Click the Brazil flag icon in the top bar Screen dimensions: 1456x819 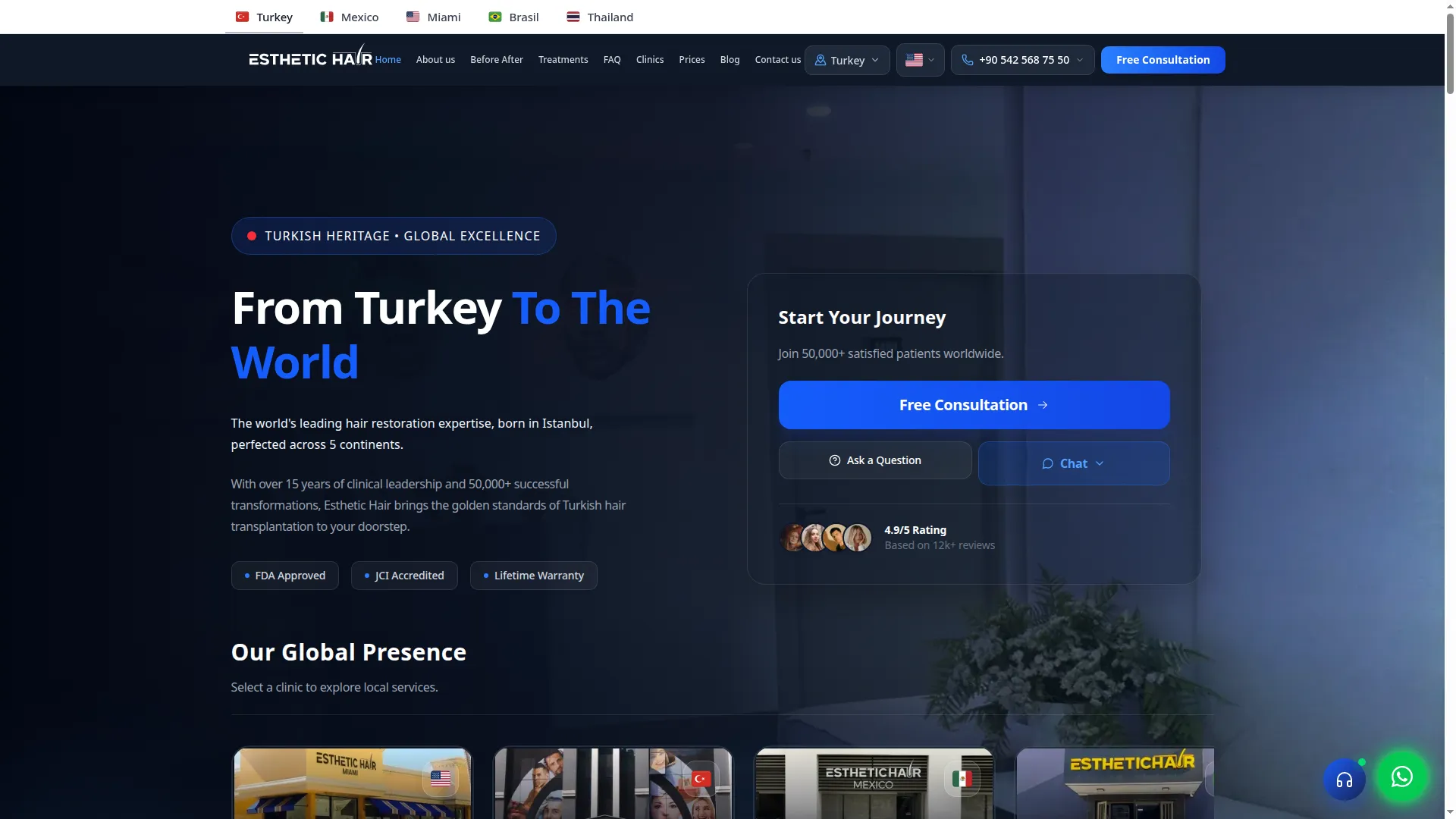[494, 17]
